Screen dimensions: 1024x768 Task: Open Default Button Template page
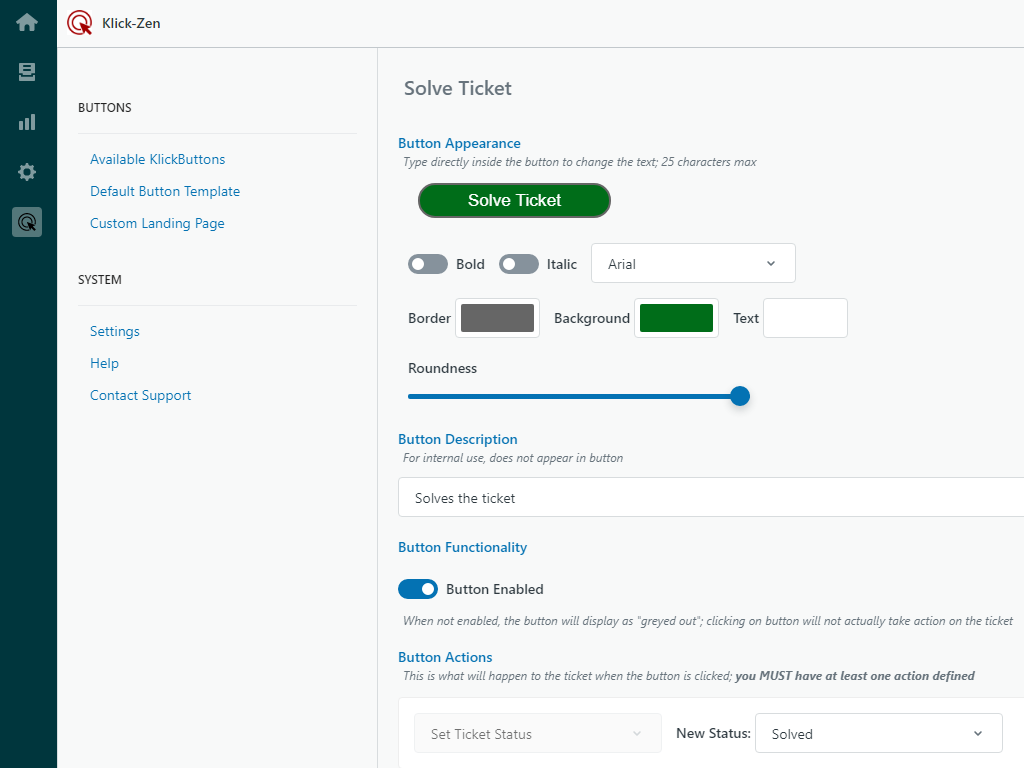(x=165, y=191)
